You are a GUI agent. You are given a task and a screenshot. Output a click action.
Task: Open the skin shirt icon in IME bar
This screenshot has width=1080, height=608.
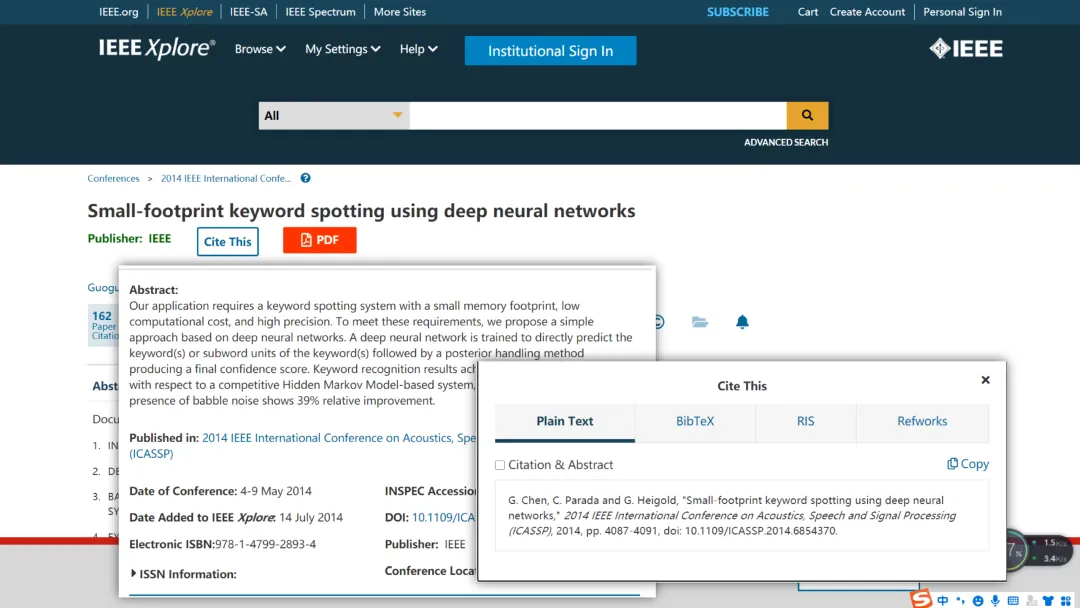coord(1048,600)
